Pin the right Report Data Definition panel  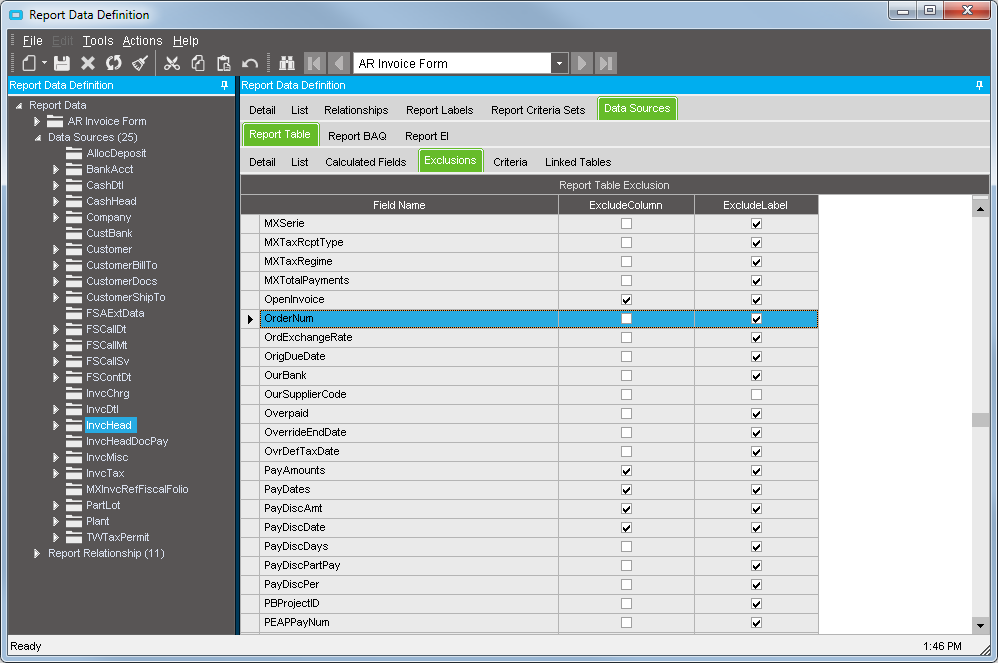979,85
